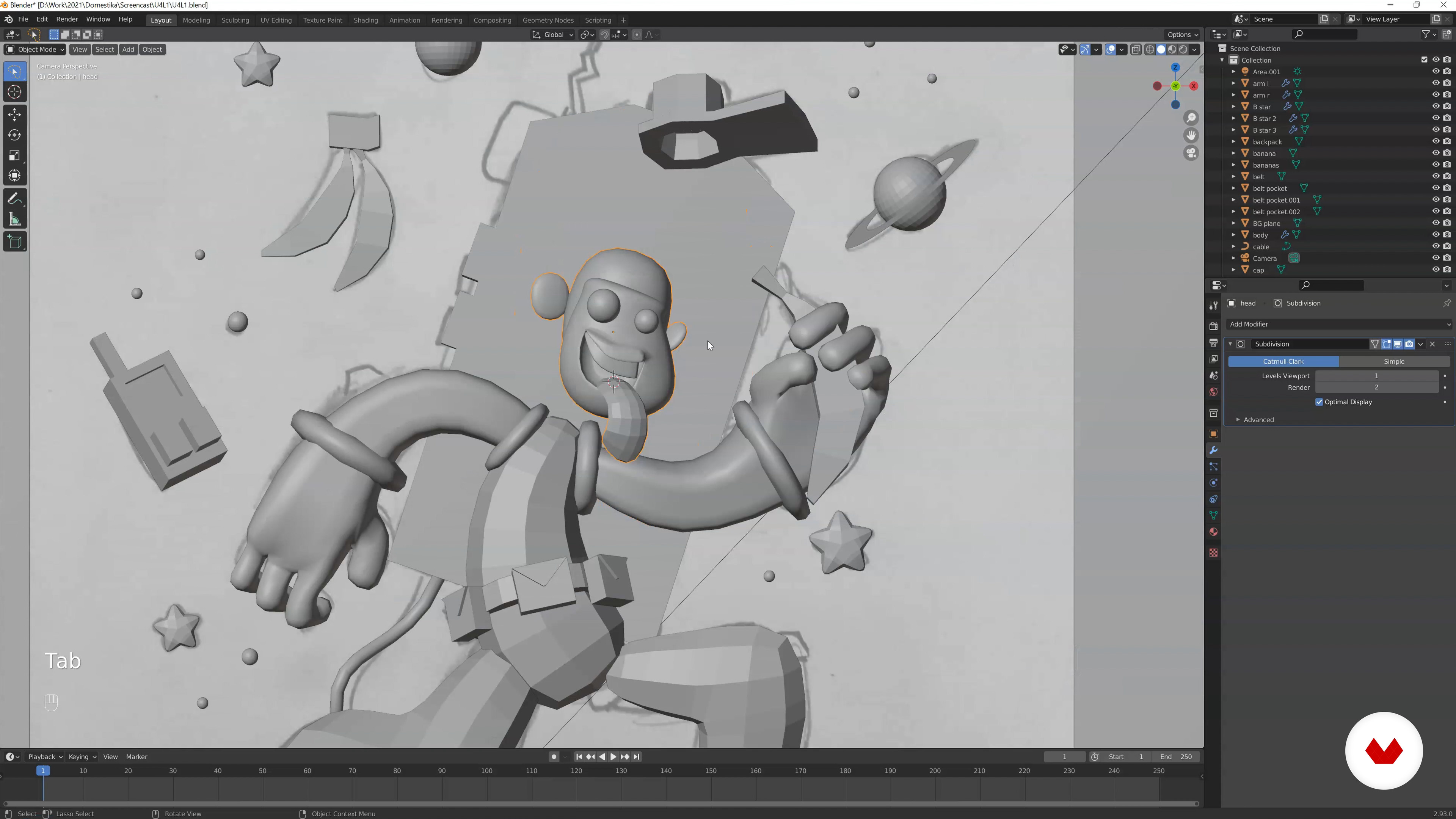Open the Playback dropdown in timeline
This screenshot has width=1456, height=819.
[45, 757]
